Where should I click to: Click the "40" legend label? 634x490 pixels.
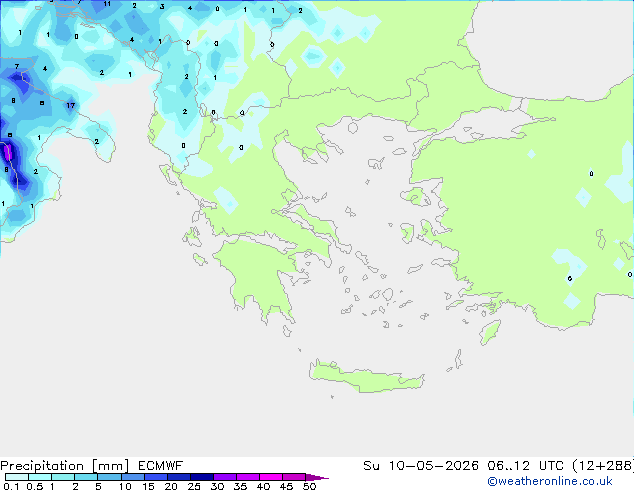tap(263, 486)
